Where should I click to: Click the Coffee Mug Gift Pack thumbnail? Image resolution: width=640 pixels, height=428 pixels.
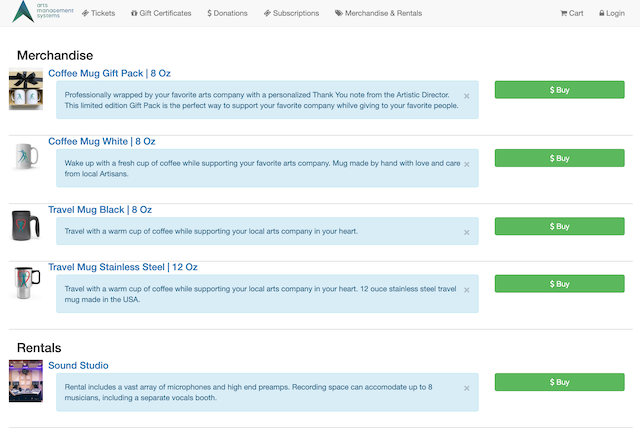26,89
